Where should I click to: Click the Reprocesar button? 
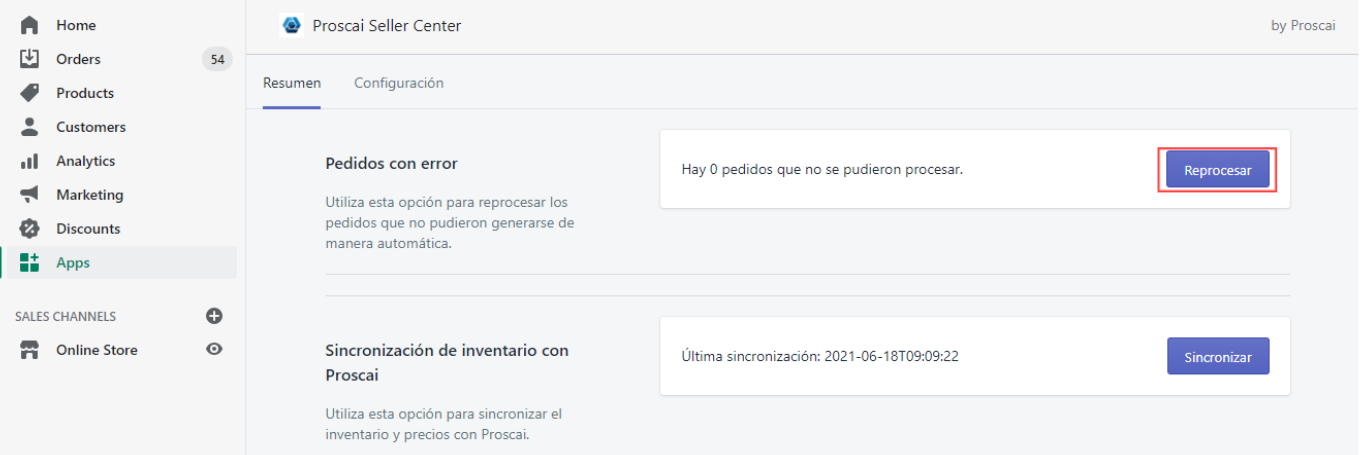(x=1218, y=170)
